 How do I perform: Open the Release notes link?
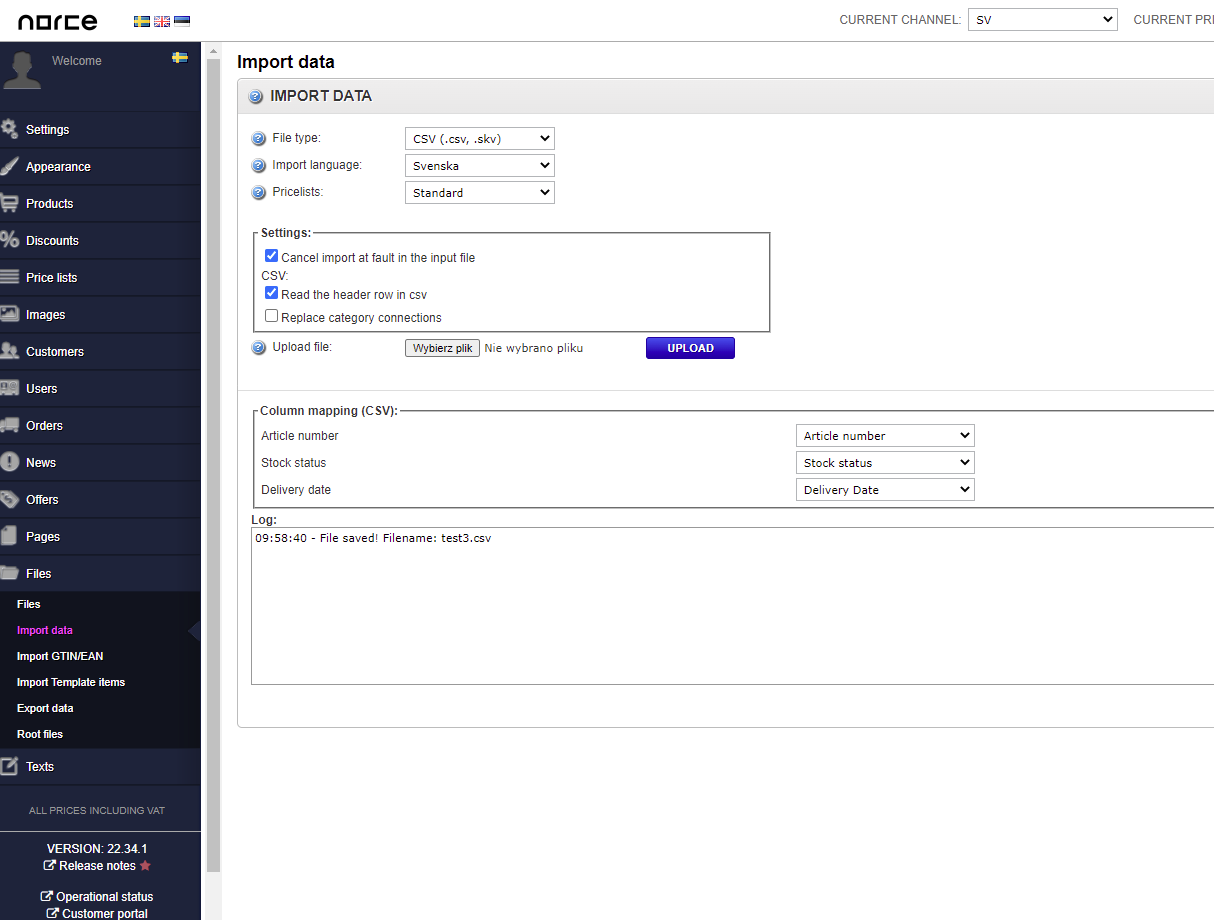coord(97,866)
